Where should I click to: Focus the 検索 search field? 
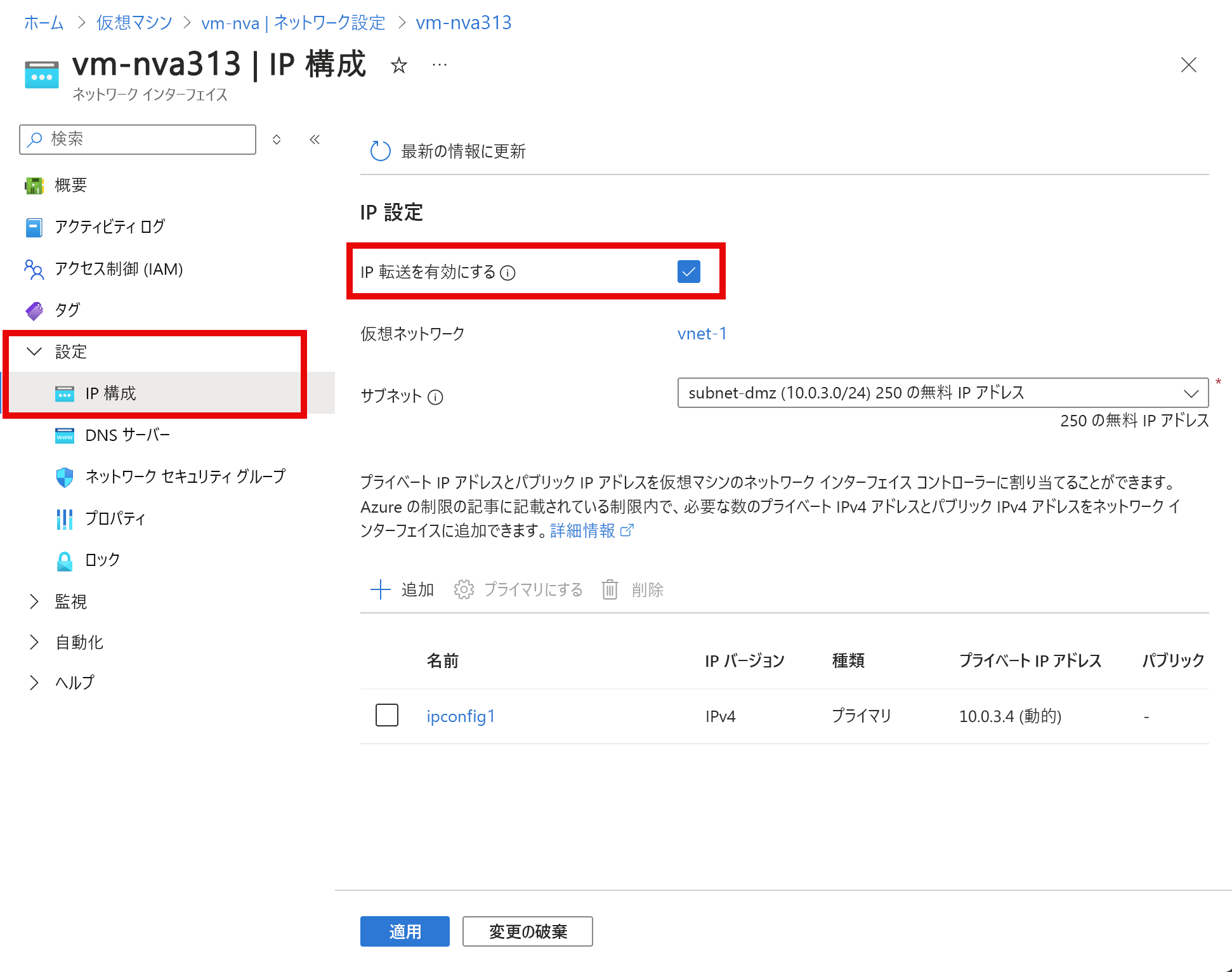tap(138, 139)
